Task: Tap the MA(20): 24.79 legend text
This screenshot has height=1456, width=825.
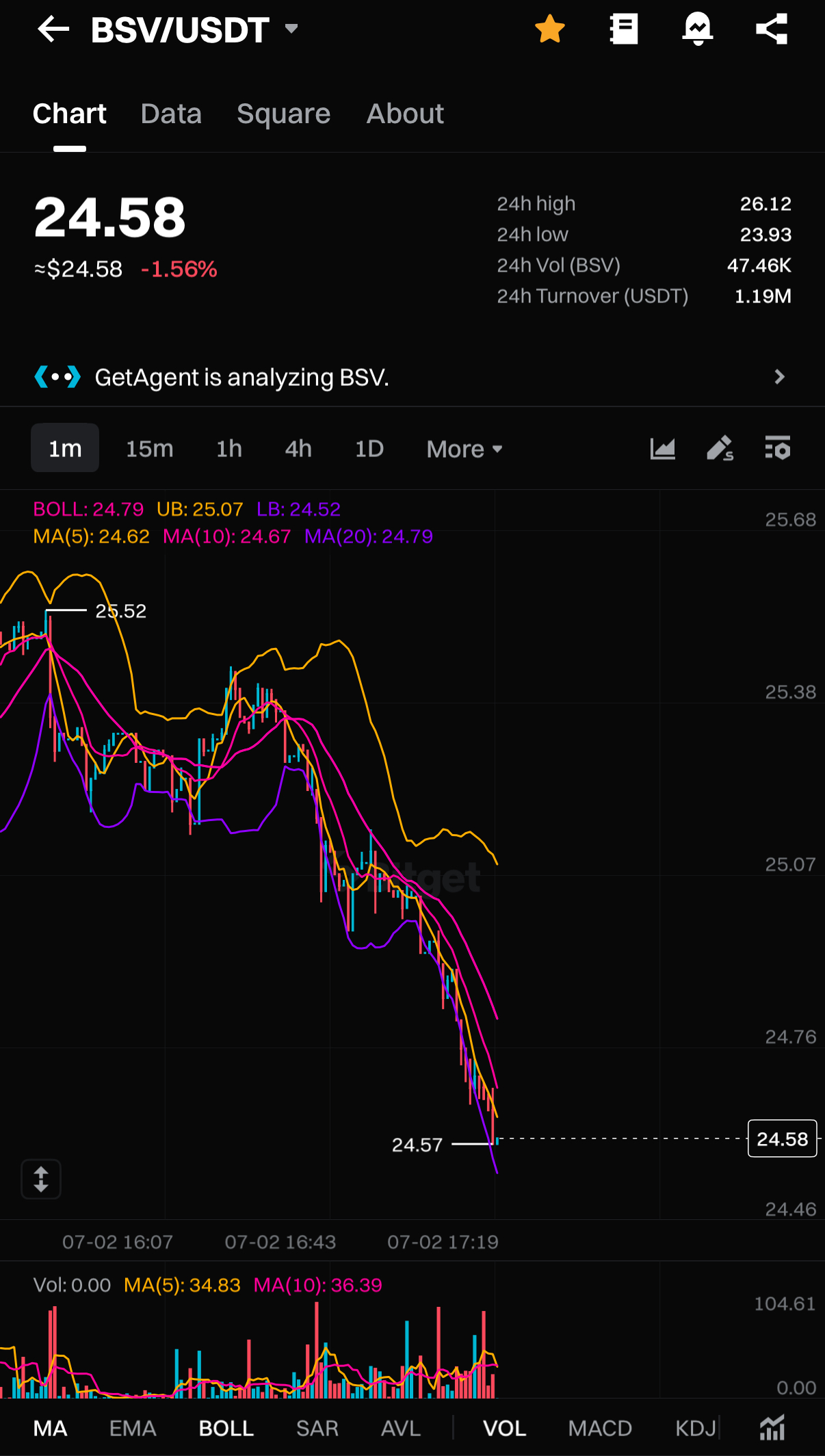Action: tap(369, 536)
